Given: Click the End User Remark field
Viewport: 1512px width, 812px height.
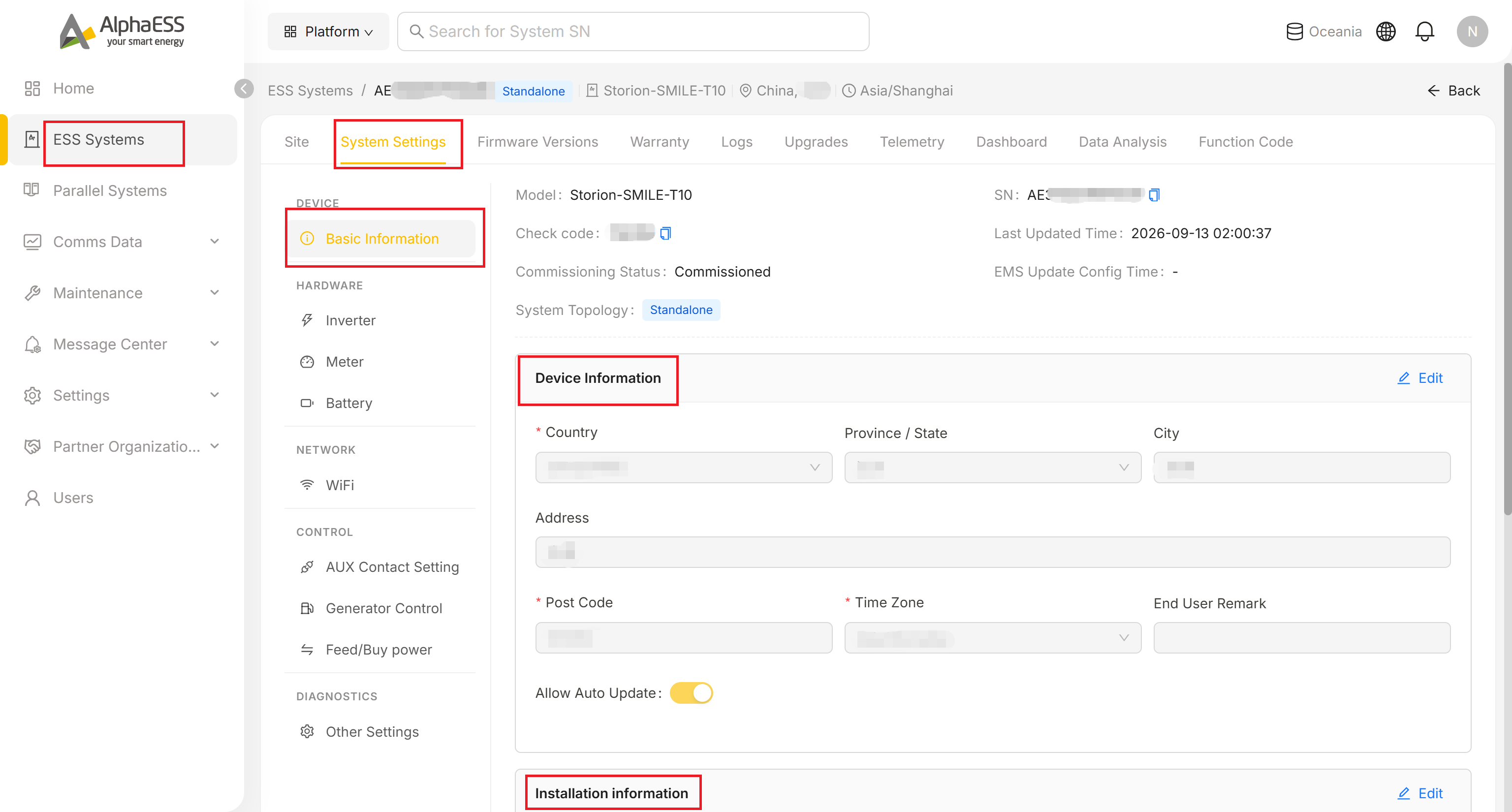Looking at the screenshot, I should pos(1301,638).
